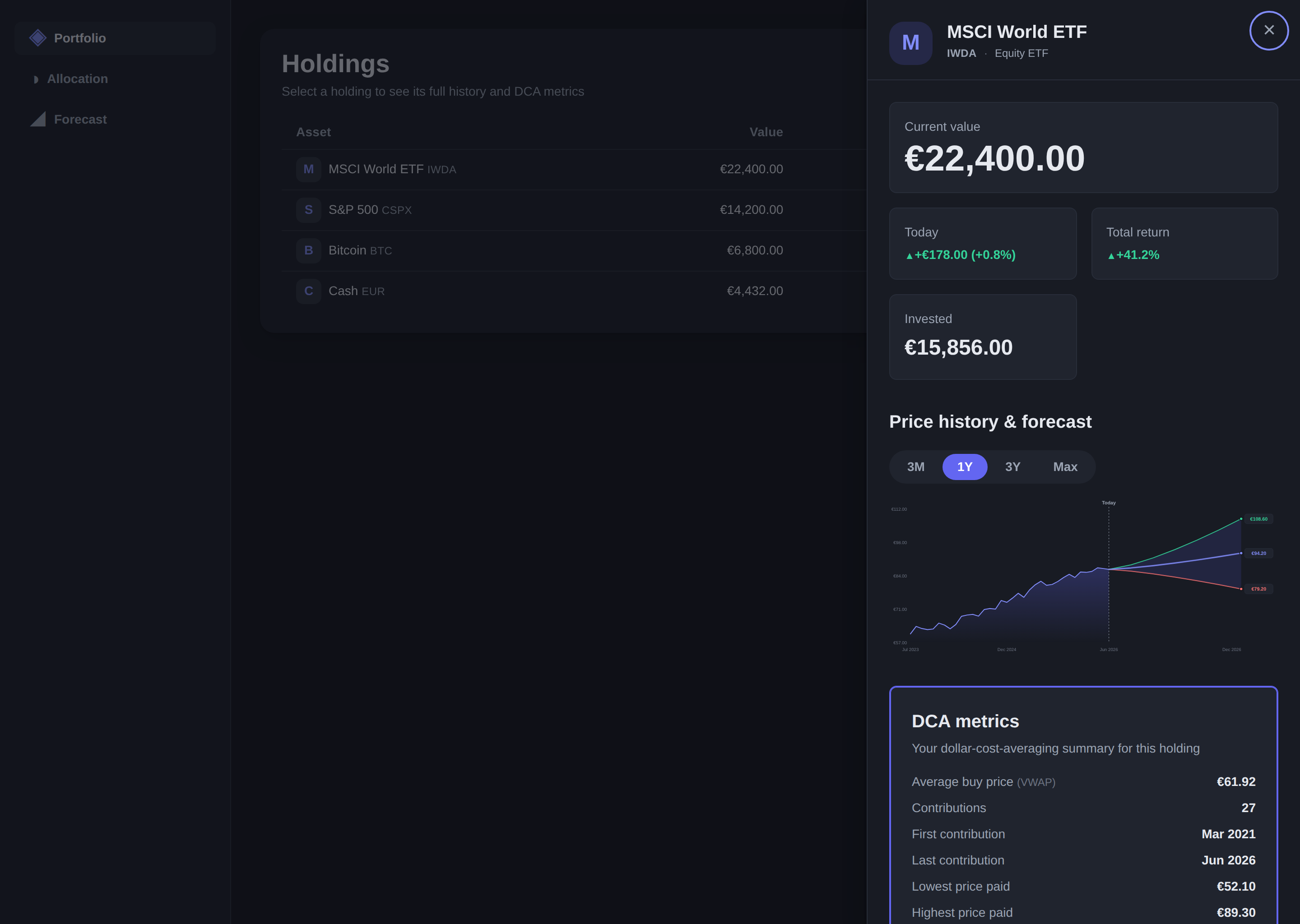Click the Forecast triangle icon
This screenshot has height=924, width=1300.
tap(37, 120)
